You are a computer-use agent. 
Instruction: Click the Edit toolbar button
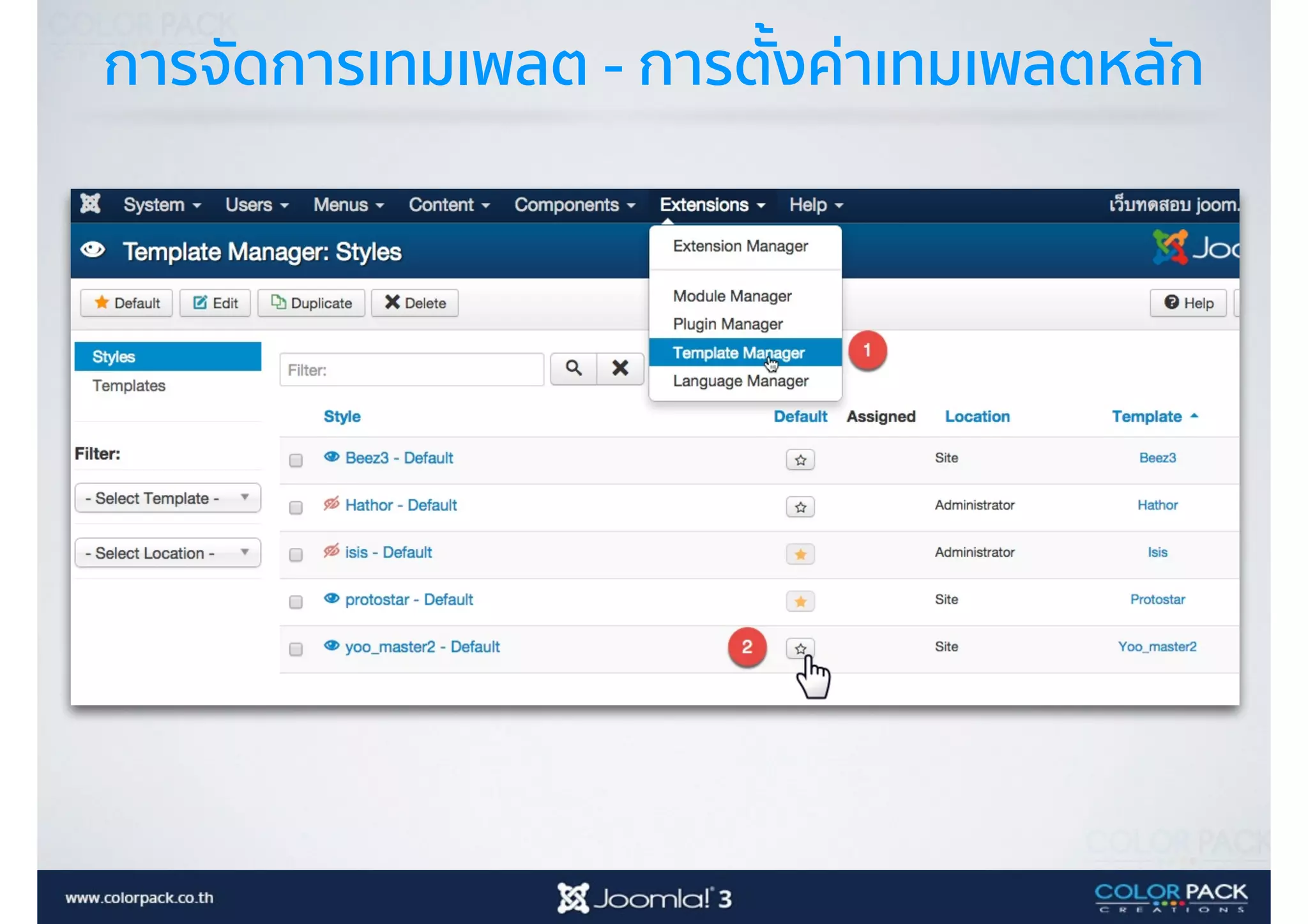point(215,303)
